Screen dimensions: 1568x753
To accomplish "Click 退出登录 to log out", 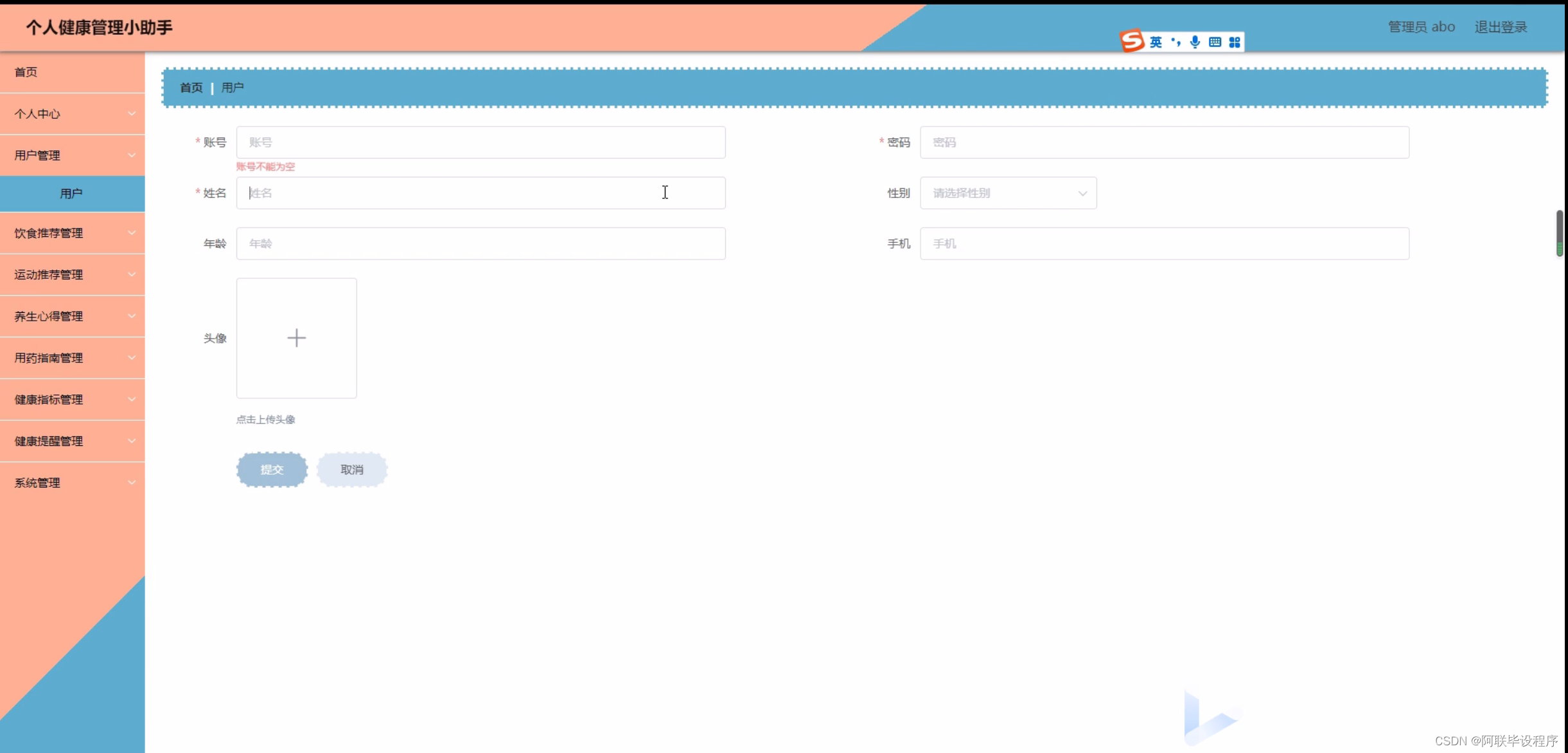I will pyautogui.click(x=1501, y=27).
